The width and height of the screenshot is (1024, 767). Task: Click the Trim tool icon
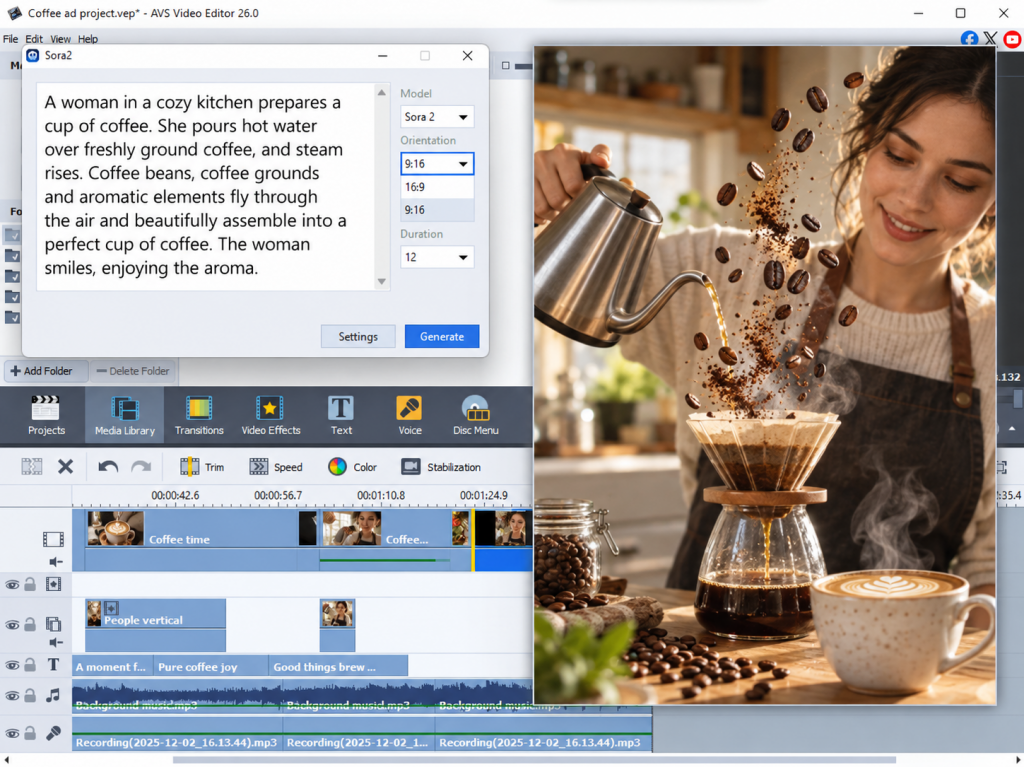[x=190, y=466]
